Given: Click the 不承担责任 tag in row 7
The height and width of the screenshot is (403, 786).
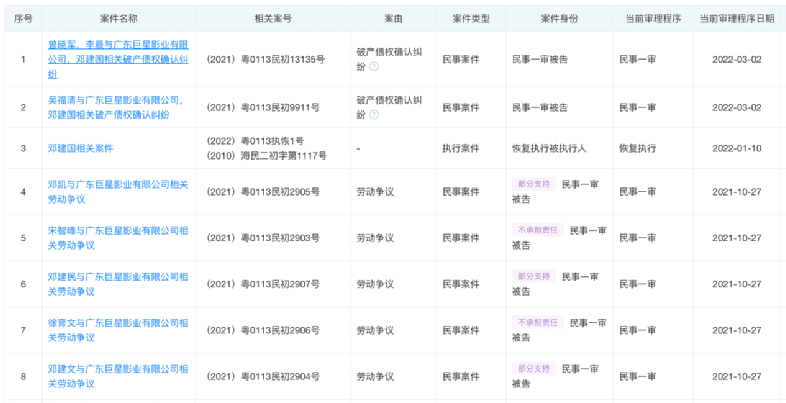Looking at the screenshot, I should (x=538, y=322).
